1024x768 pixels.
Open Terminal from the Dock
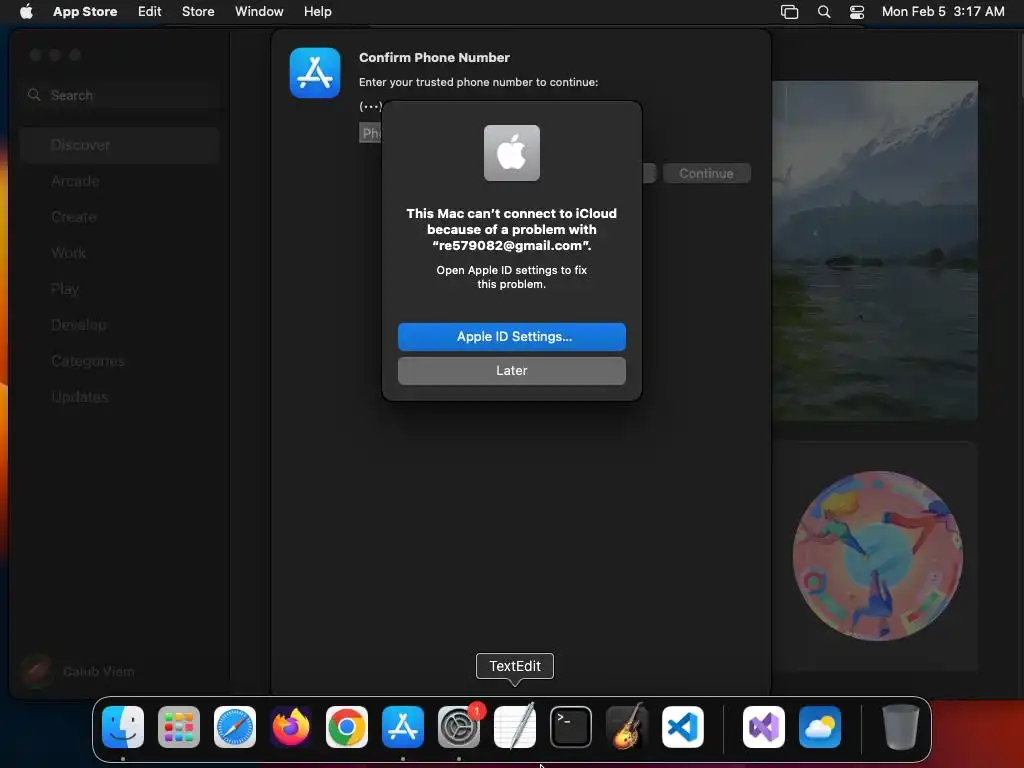tap(571, 727)
